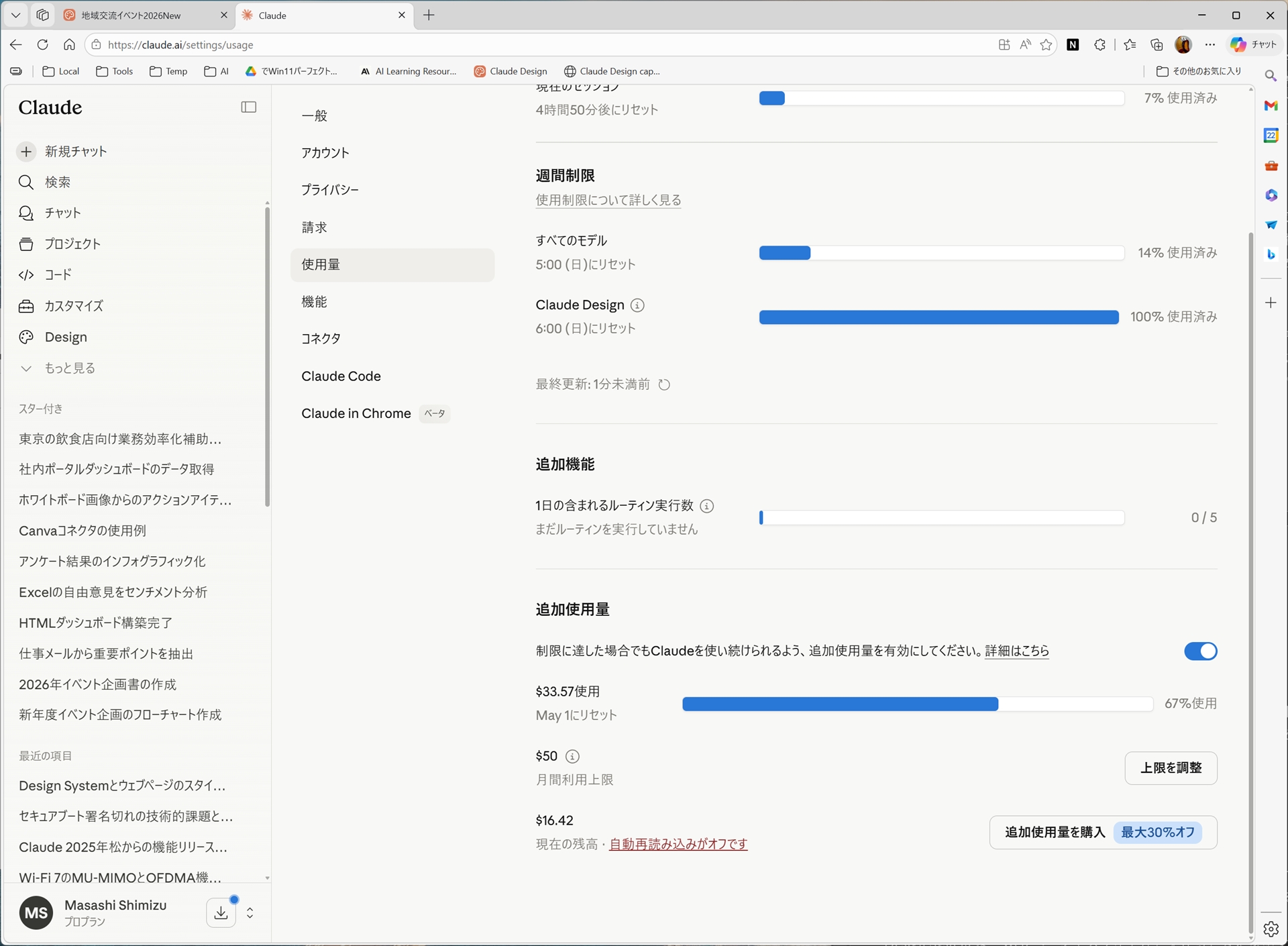1288x946 pixels.
Task: Open the Design project icon
Action: (26, 337)
